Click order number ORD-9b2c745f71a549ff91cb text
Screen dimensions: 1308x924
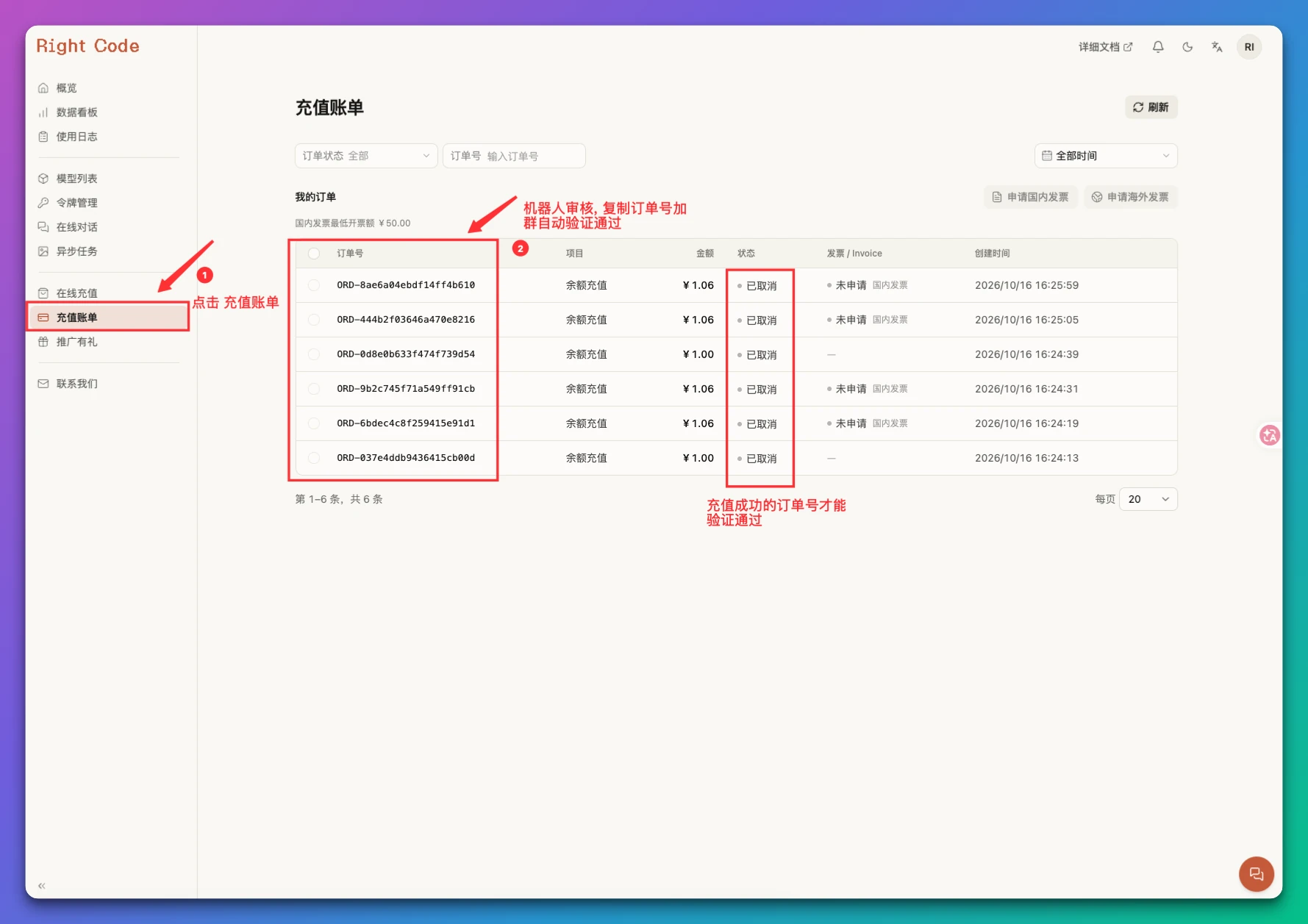click(x=406, y=389)
